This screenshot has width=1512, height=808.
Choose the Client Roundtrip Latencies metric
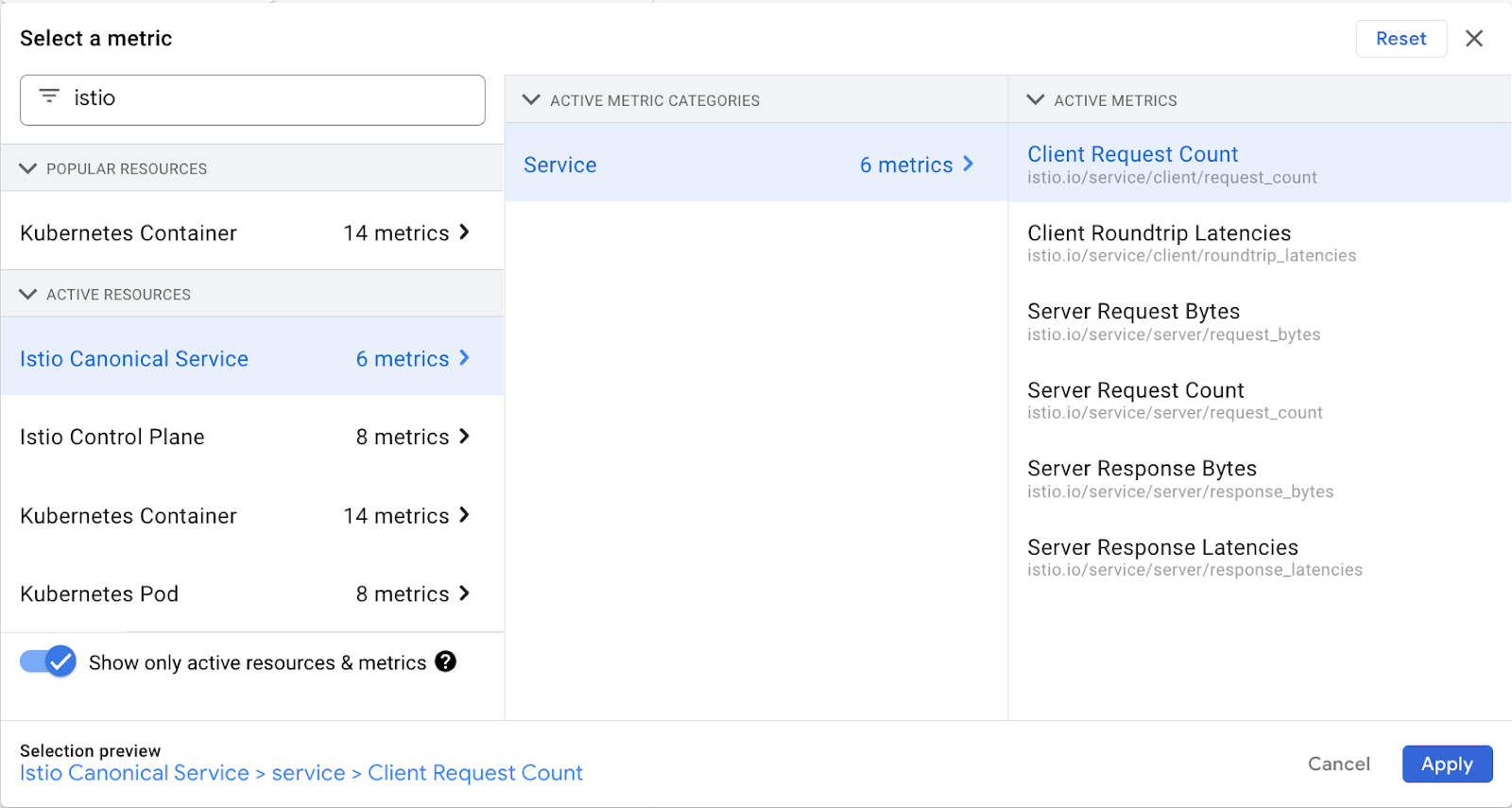[x=1260, y=243]
